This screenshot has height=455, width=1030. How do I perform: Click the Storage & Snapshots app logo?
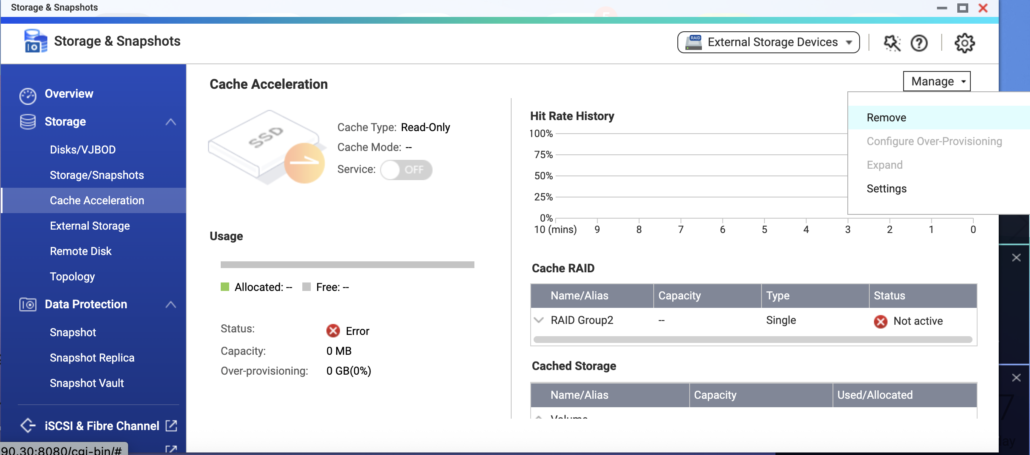tap(35, 41)
